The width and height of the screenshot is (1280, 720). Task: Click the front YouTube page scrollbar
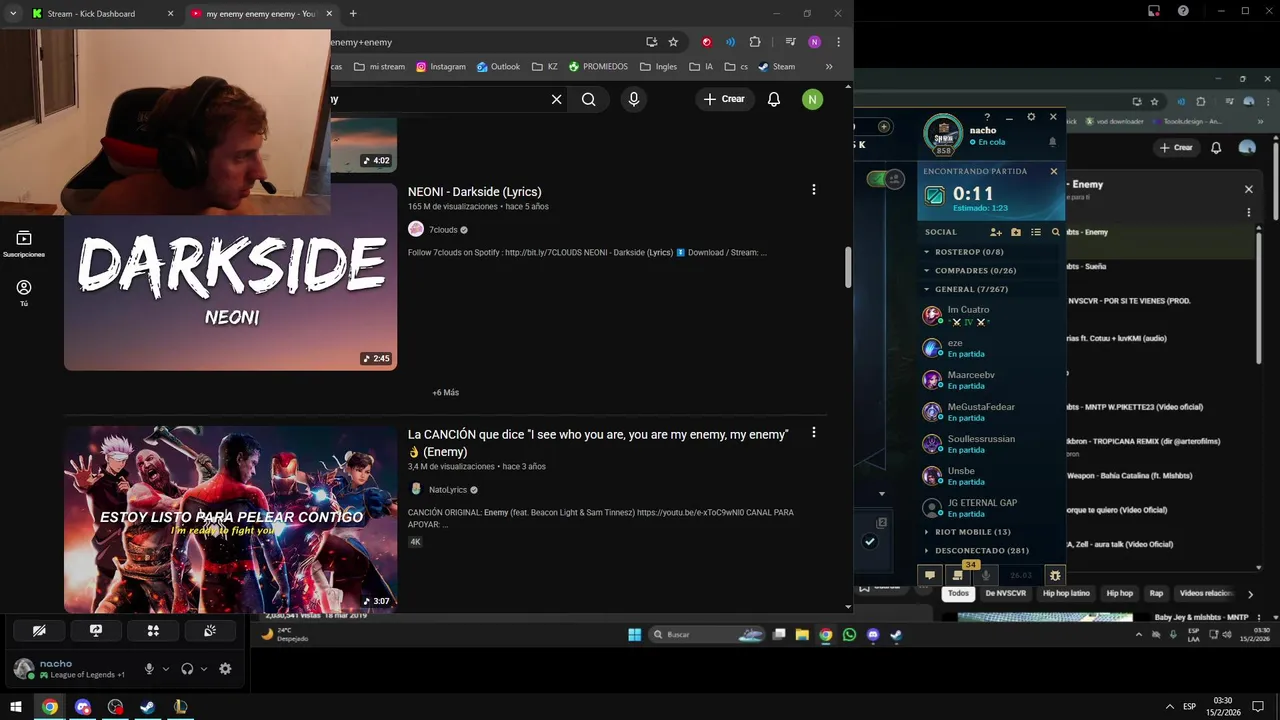849,267
